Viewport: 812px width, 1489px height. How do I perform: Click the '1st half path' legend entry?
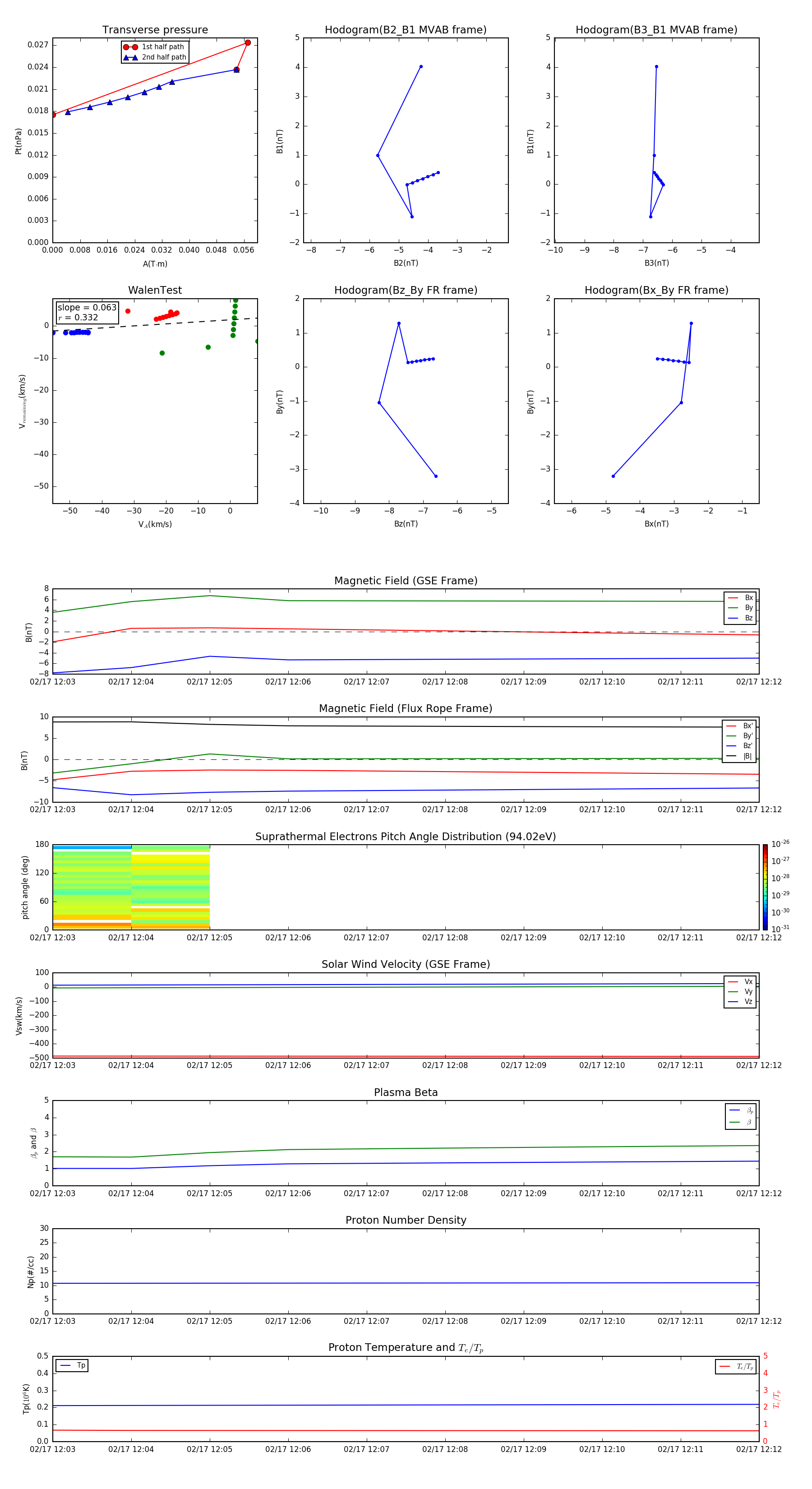point(154,47)
